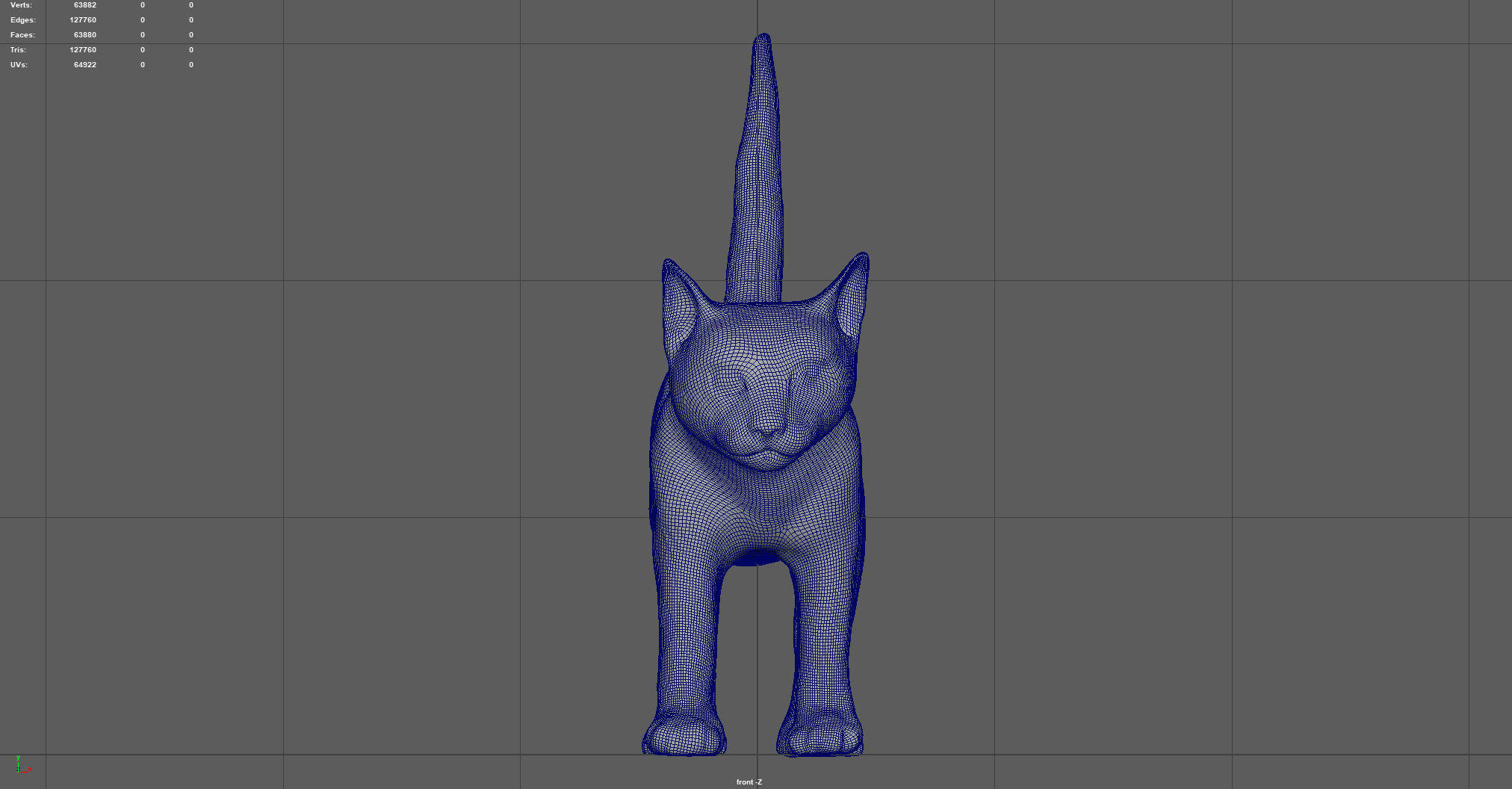This screenshot has width=1512, height=789.
Task: Click the 127760 value in Edges row
Action: tap(83, 20)
